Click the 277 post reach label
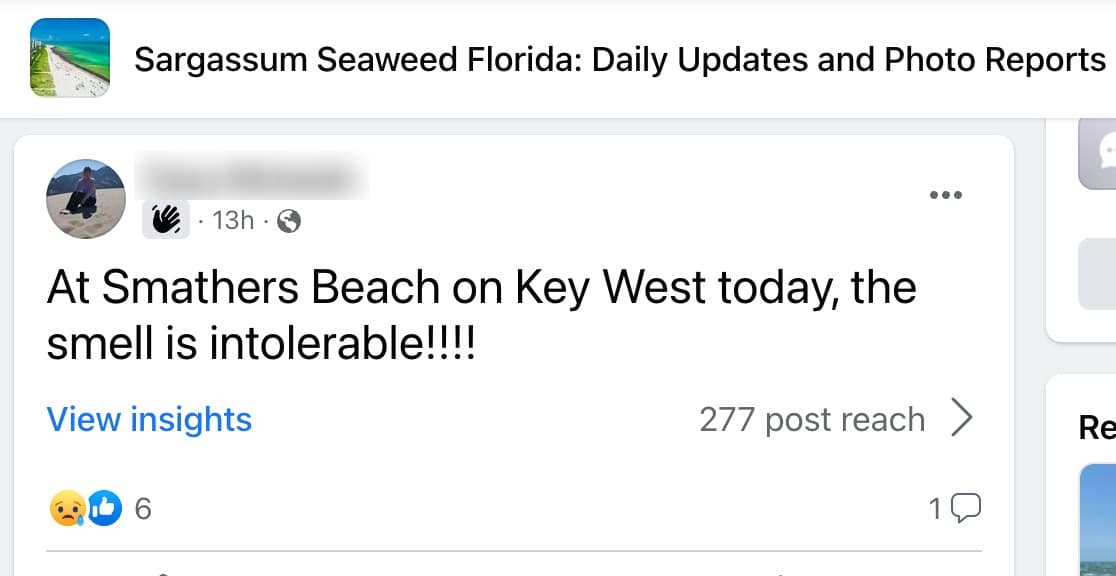Viewport: 1116px width, 576px height. click(x=812, y=420)
